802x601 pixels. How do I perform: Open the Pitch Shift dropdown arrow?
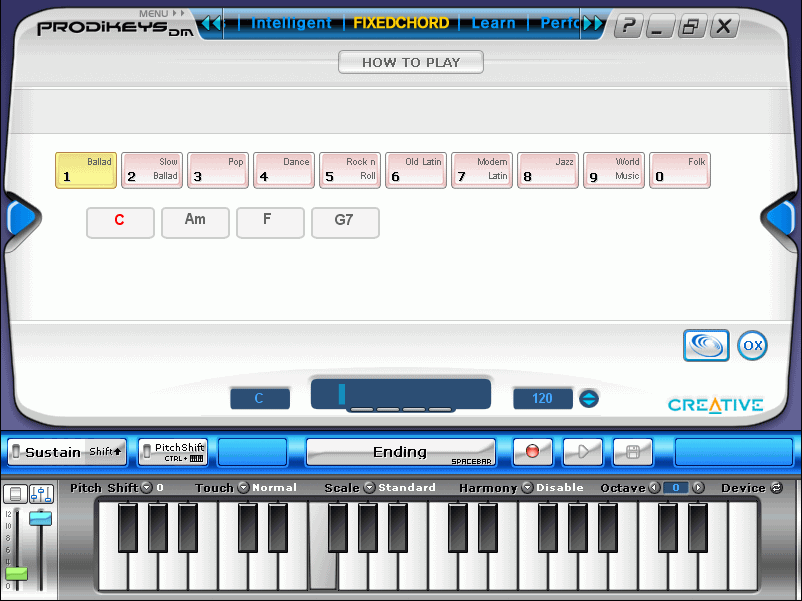(147, 487)
